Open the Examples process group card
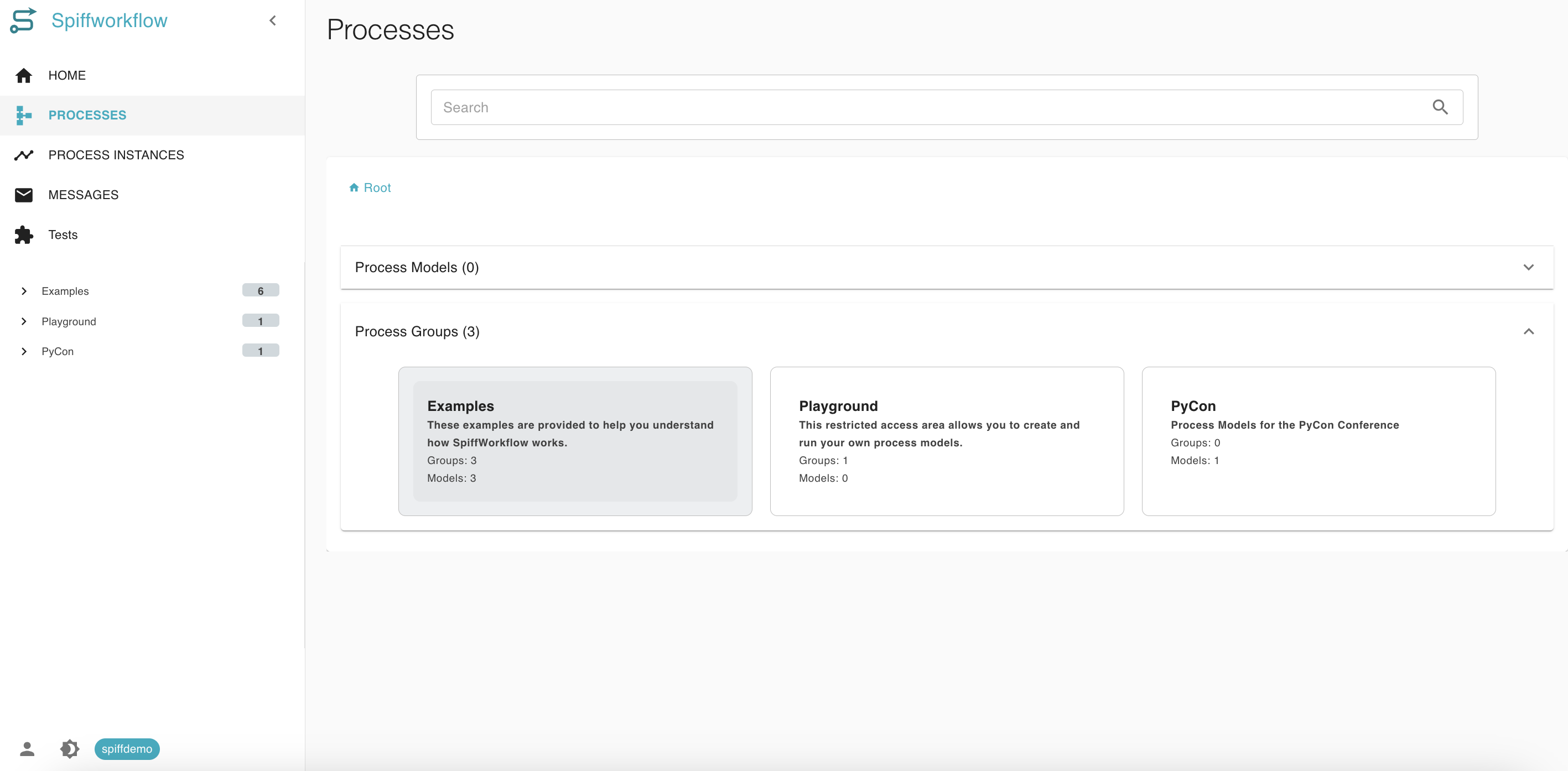The width and height of the screenshot is (1568, 771). coord(575,441)
